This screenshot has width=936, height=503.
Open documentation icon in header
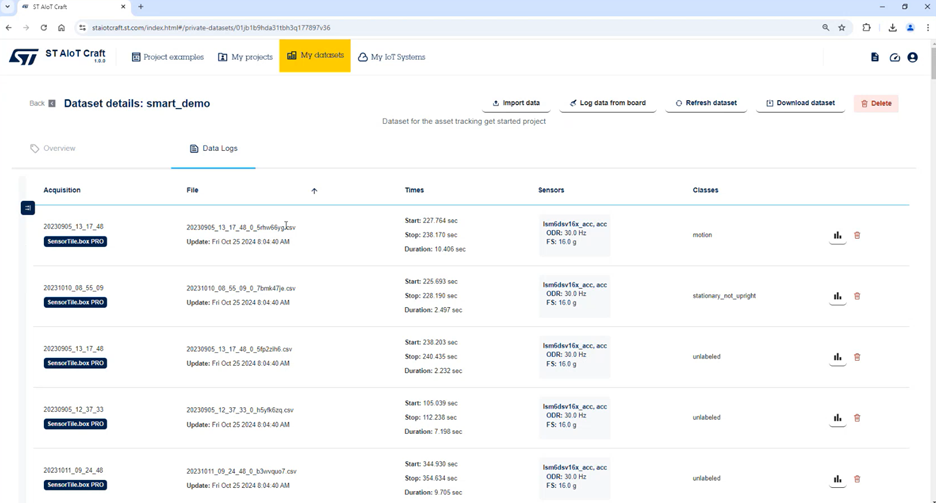pos(875,57)
